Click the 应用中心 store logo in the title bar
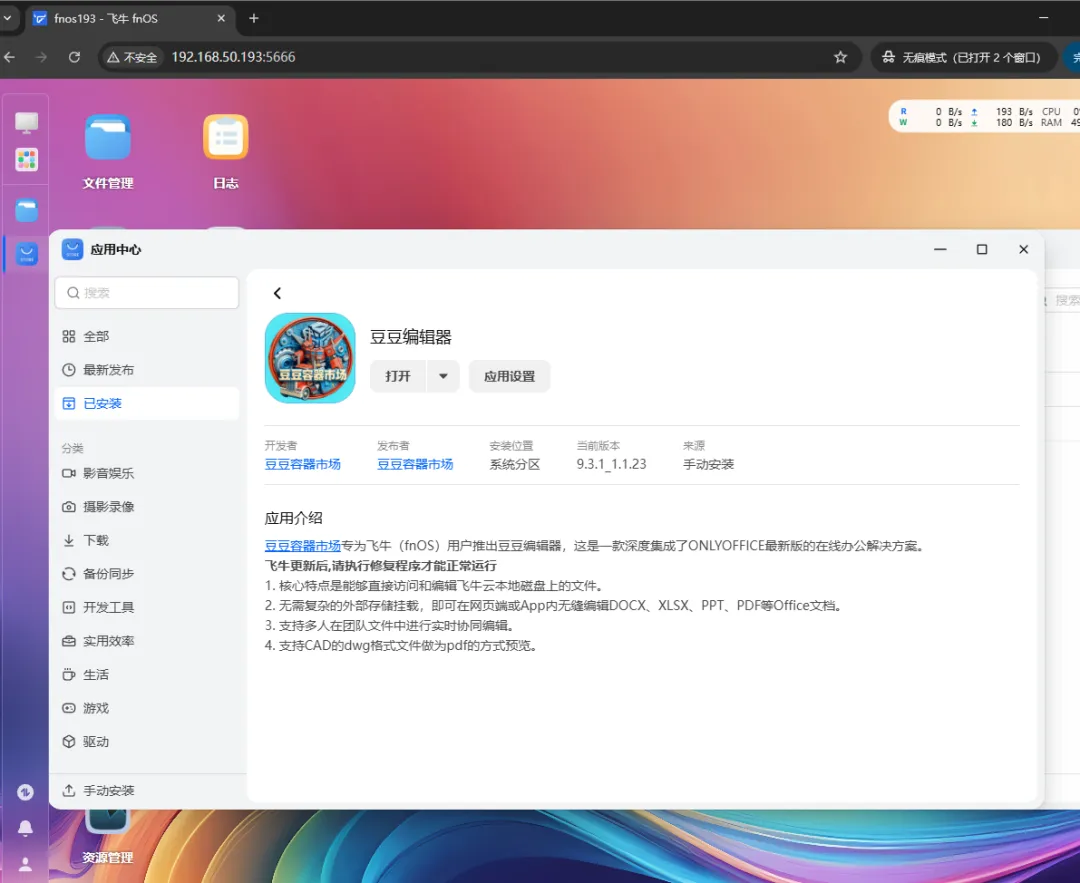This screenshot has height=883, width=1080. tap(72, 249)
